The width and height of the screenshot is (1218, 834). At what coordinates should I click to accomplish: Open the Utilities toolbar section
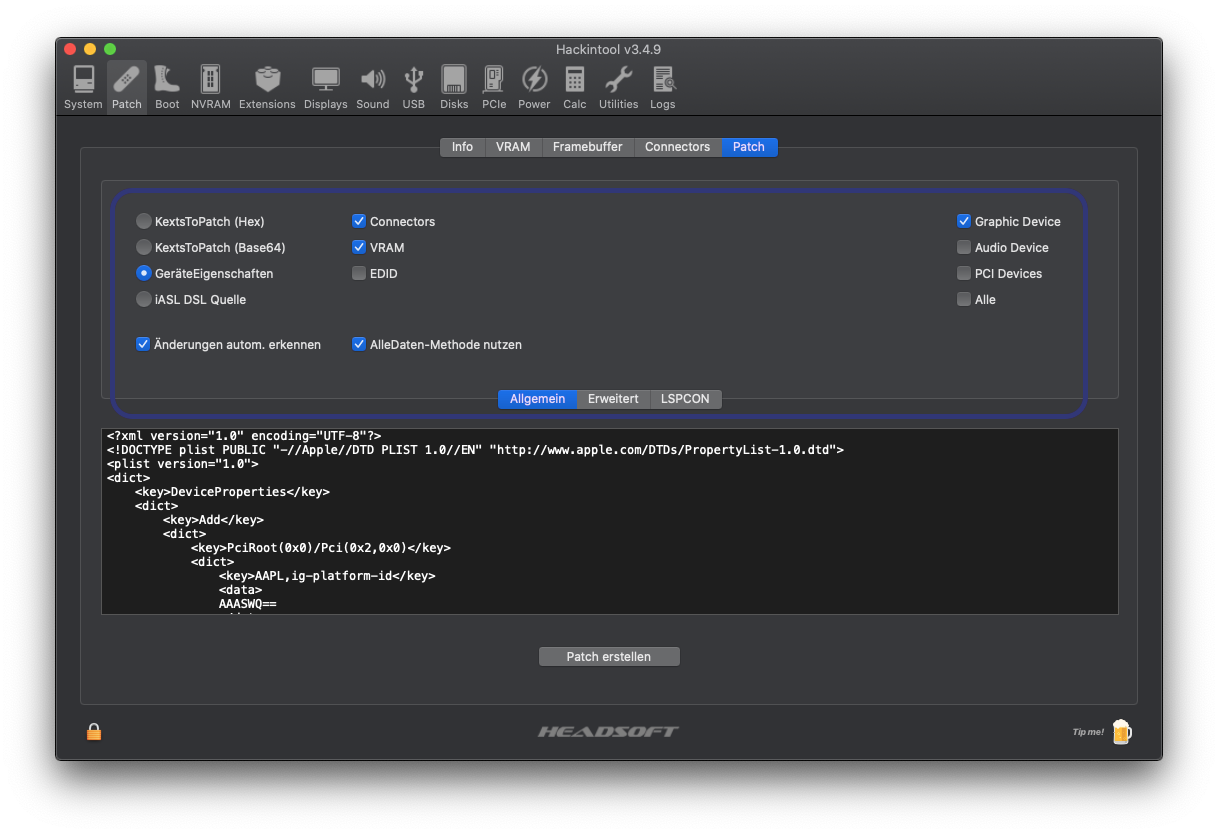(x=619, y=87)
